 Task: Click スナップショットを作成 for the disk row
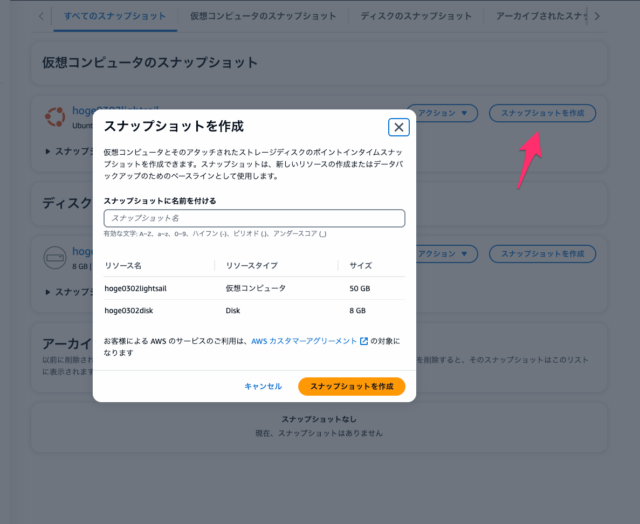pyautogui.click(x=542, y=254)
